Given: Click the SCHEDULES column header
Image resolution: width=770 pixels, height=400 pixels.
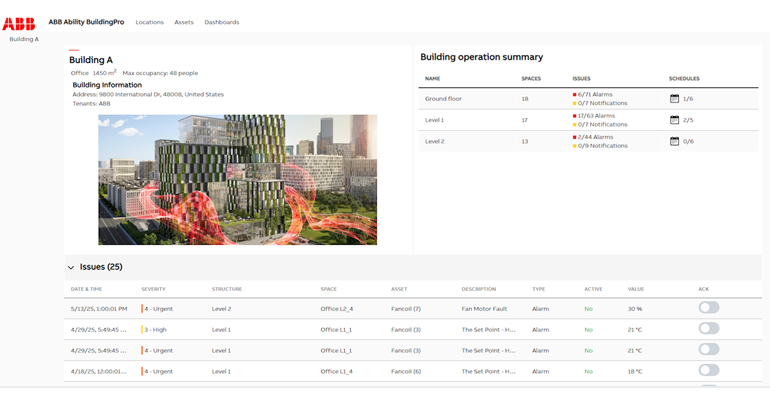Looking at the screenshot, I should click(684, 79).
